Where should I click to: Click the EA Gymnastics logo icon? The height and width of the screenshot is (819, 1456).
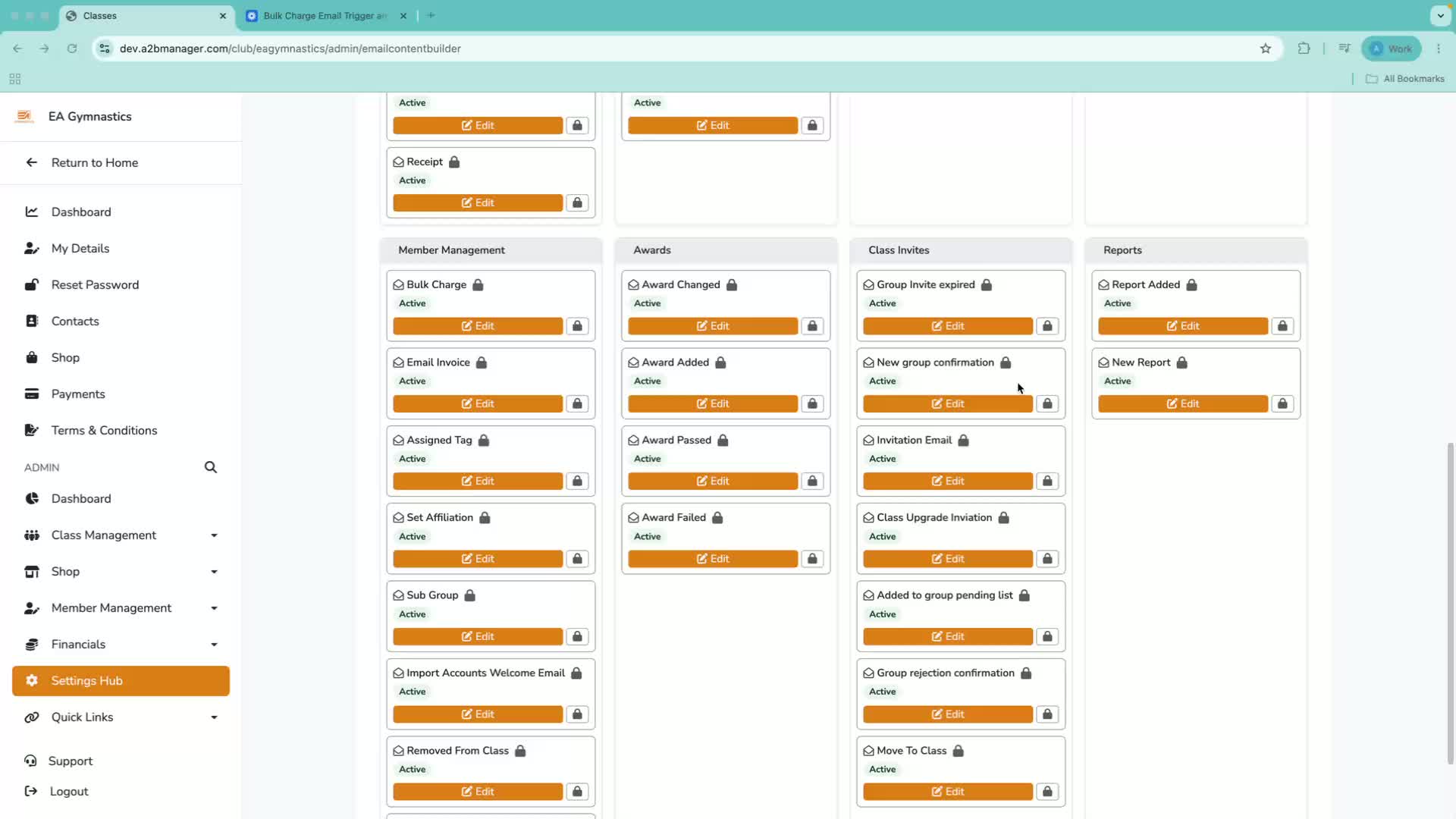[24, 117]
